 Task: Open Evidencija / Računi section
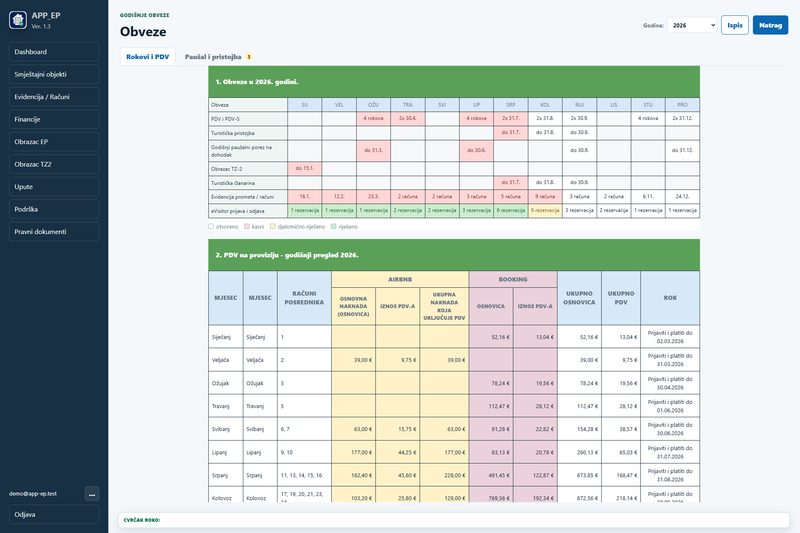click(54, 96)
